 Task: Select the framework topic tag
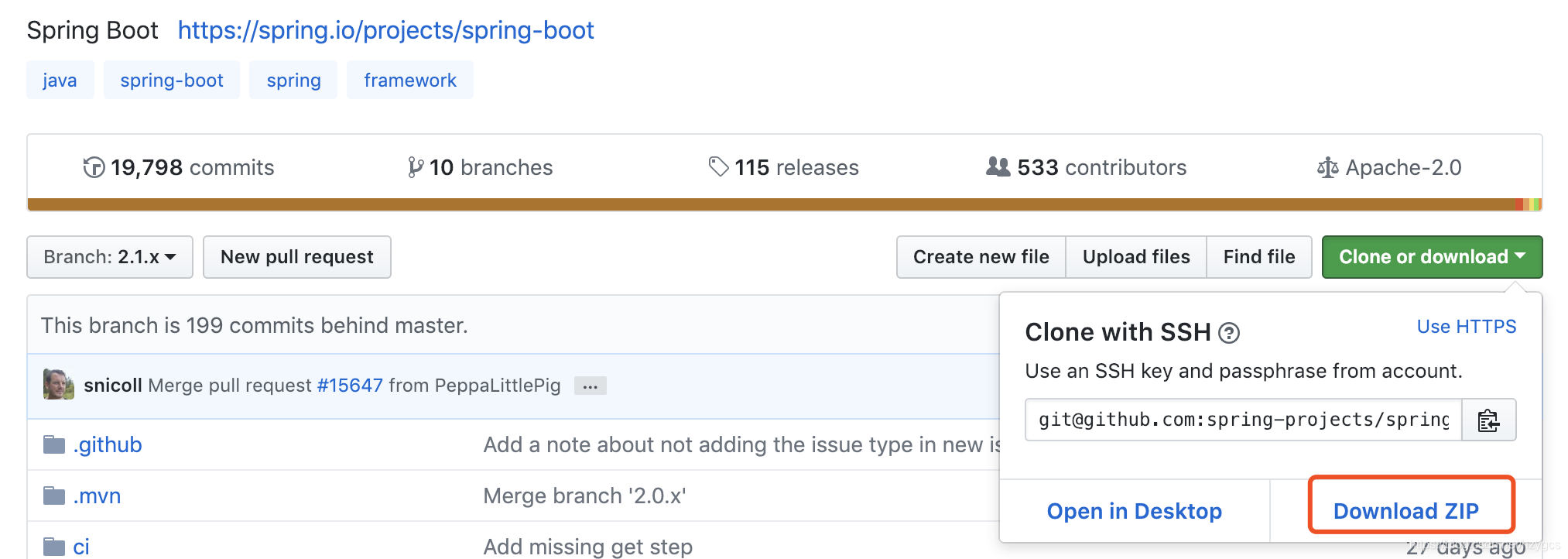[x=410, y=81]
